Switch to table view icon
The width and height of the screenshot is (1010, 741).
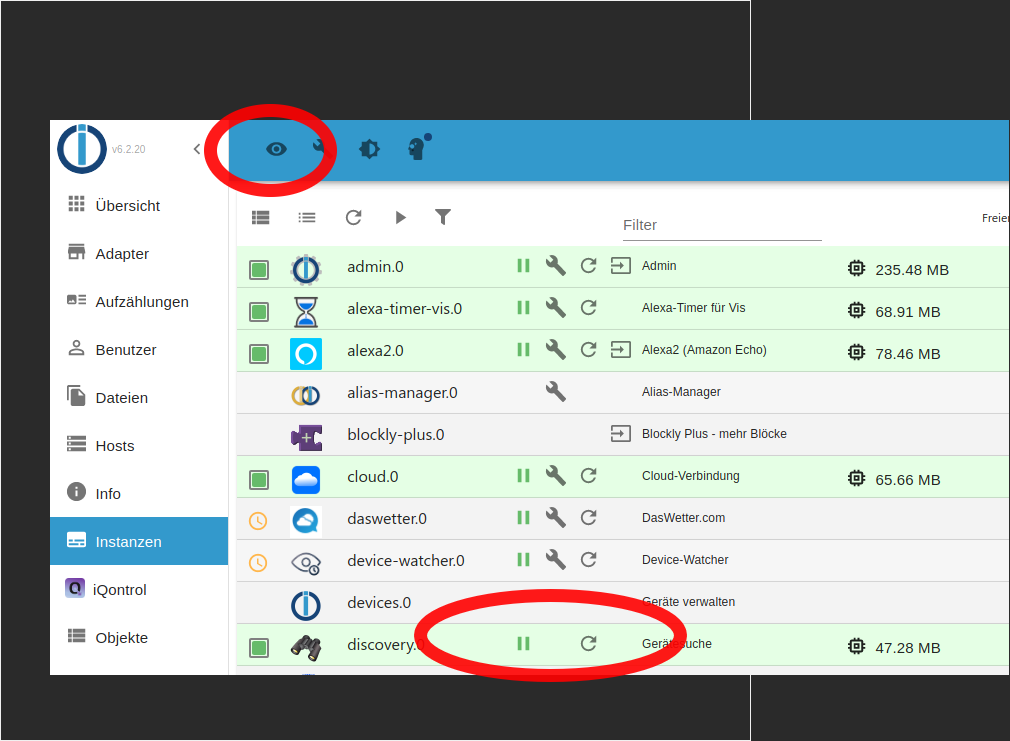(260, 218)
